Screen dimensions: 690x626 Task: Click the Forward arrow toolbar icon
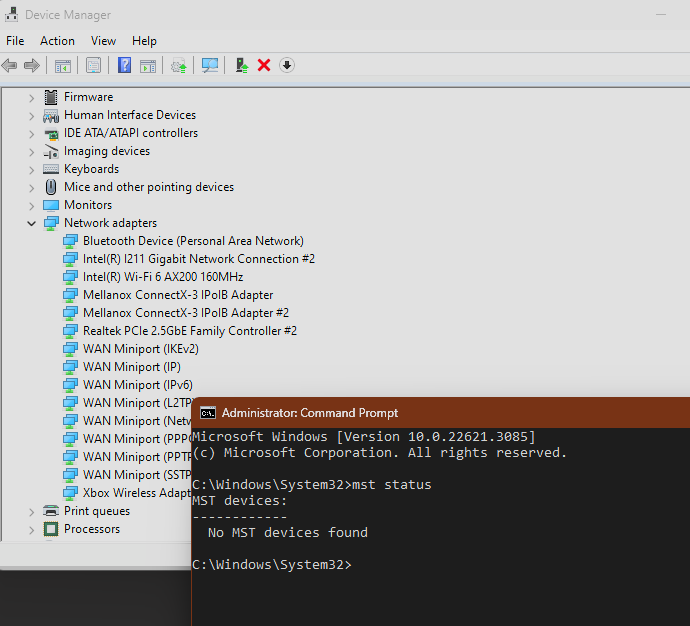[x=32, y=66]
